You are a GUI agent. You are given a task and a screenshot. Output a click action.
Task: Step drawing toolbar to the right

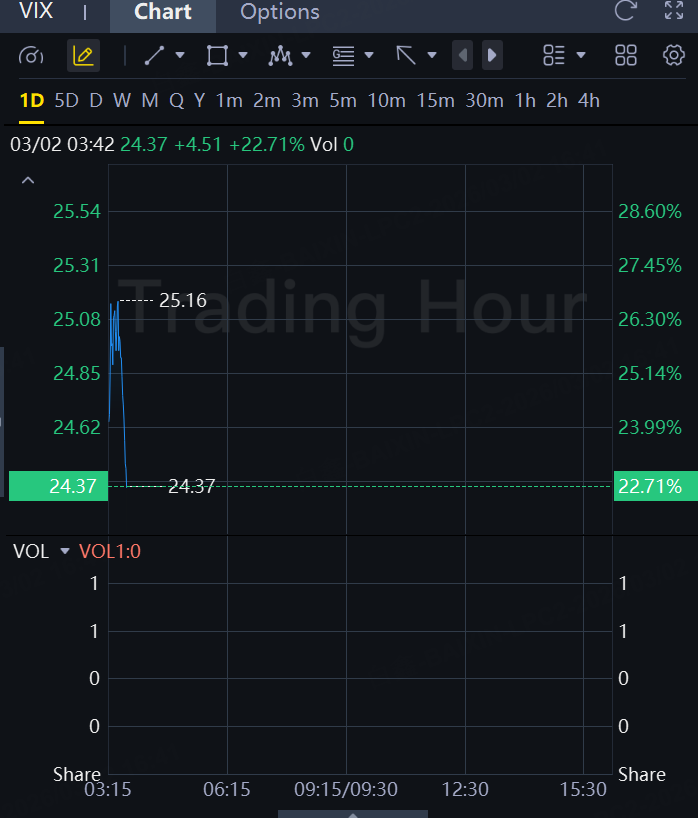(492, 55)
